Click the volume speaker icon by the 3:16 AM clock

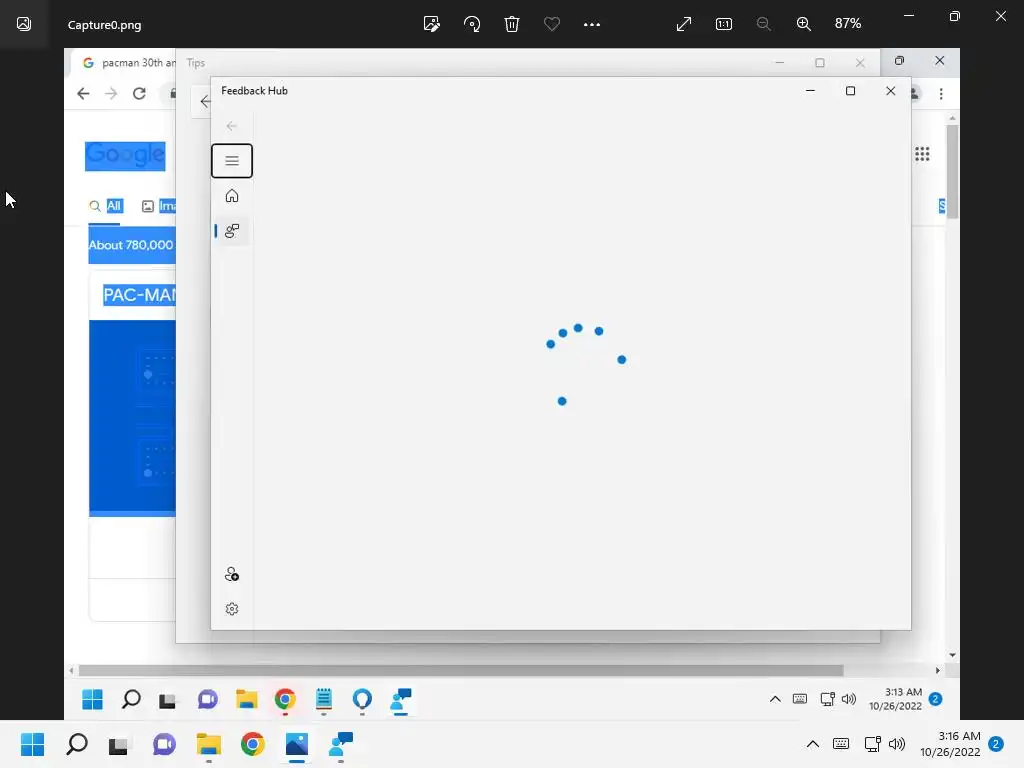click(897, 744)
